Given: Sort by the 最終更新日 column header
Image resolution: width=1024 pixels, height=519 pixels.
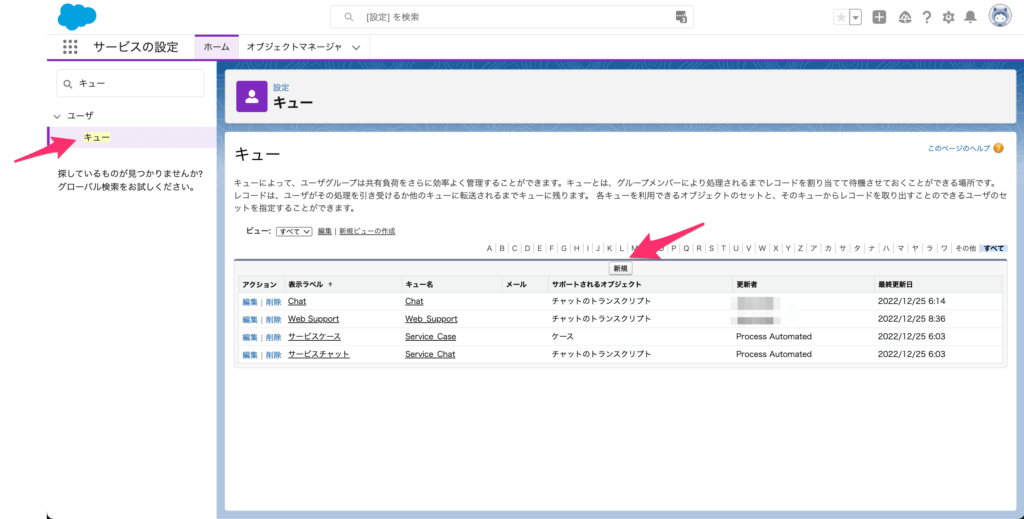Looking at the screenshot, I should tap(895, 285).
